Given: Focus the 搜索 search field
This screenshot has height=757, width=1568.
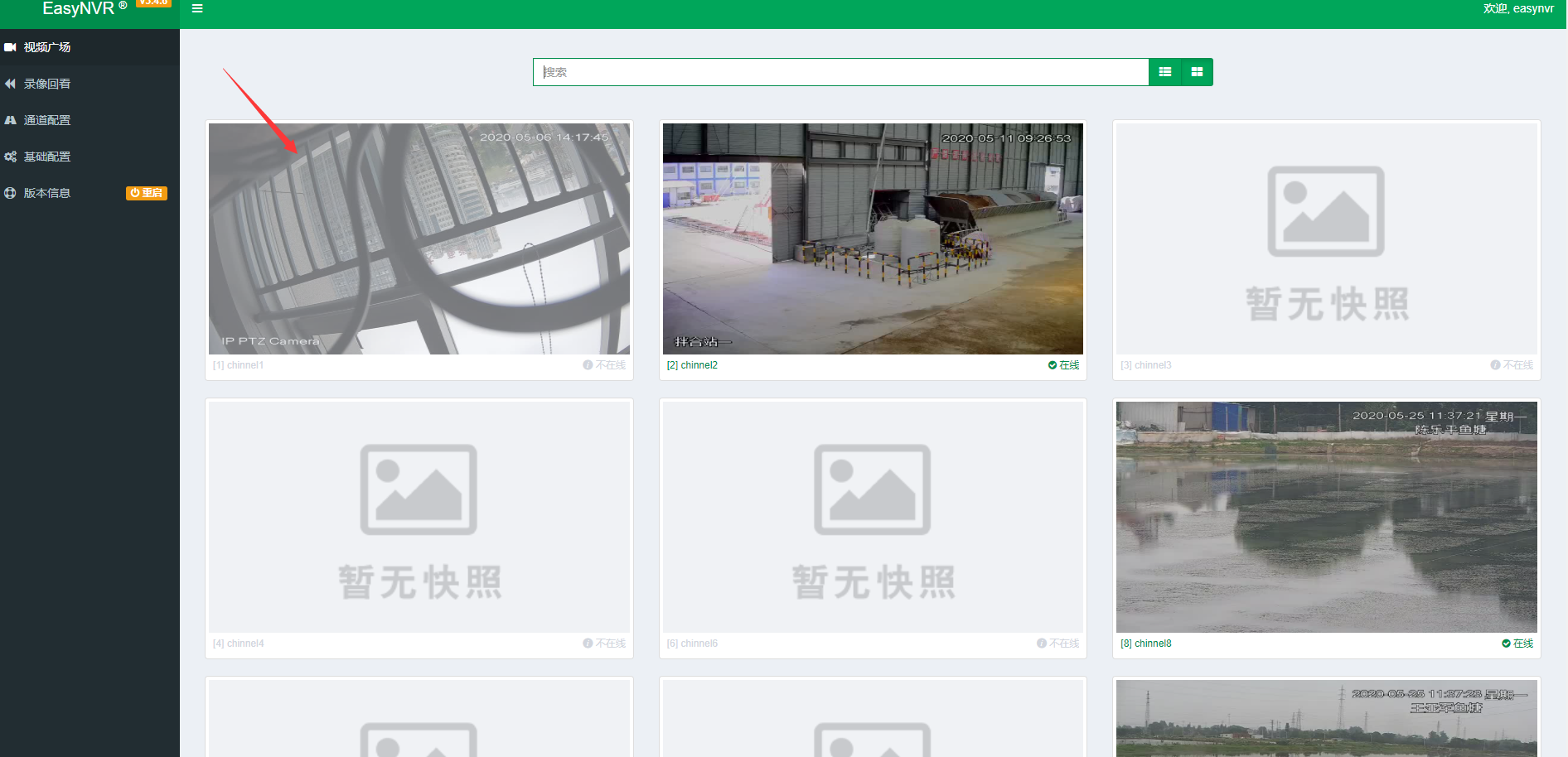Looking at the screenshot, I should coord(840,72).
